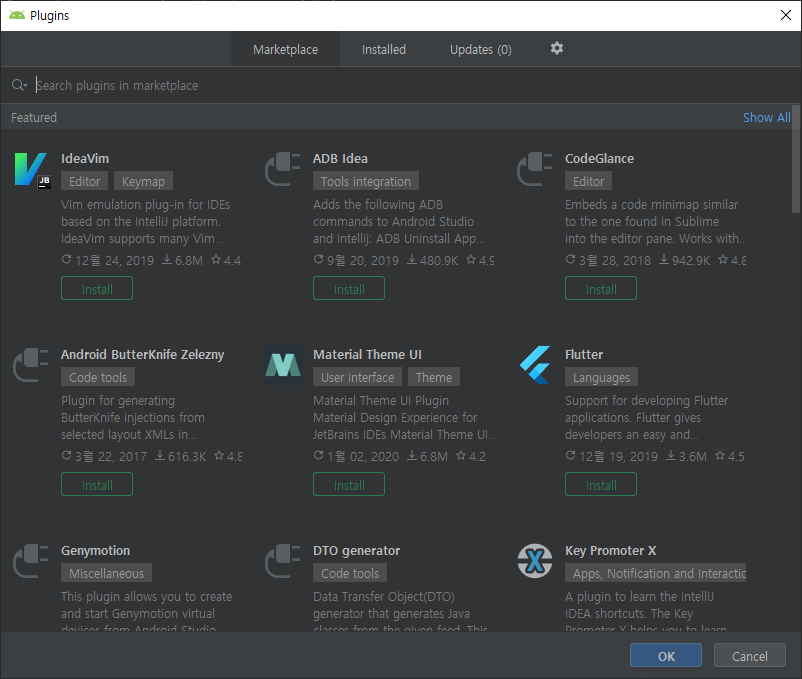Click Code tools tag under ButterKnife Zelezny
802x679 pixels.
tap(98, 377)
